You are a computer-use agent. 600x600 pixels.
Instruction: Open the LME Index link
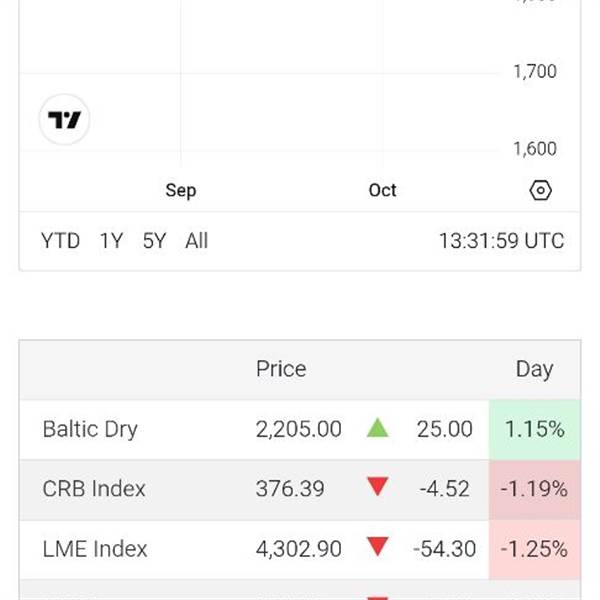(x=95, y=549)
